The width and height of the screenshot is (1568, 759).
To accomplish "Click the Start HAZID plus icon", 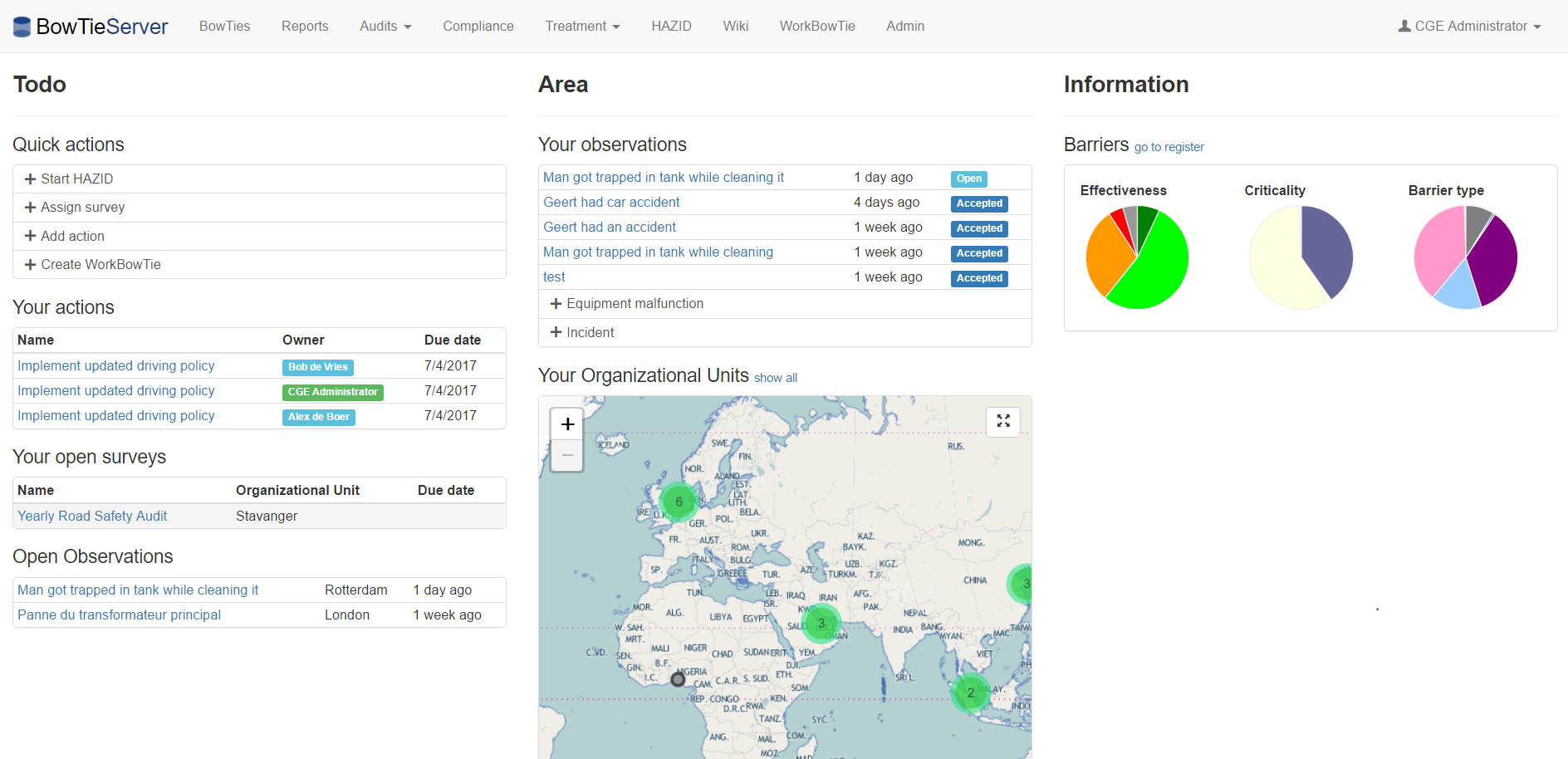I will (31, 179).
